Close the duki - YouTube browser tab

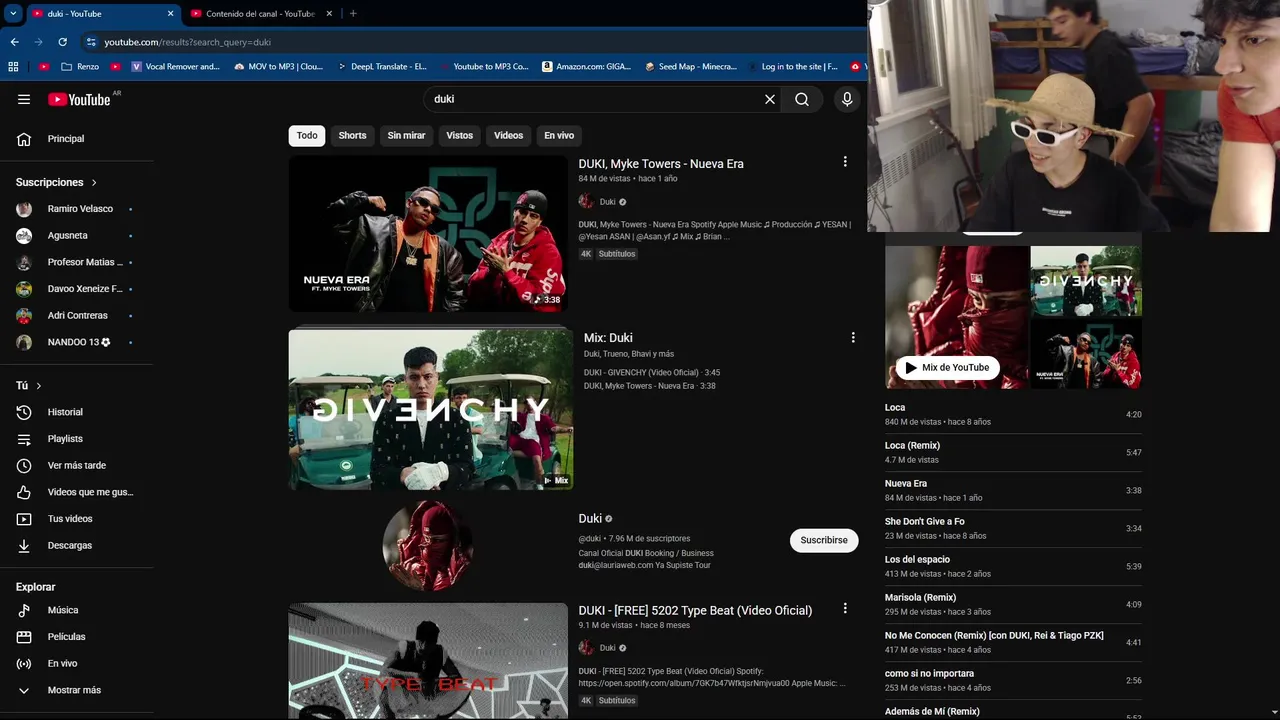click(x=170, y=14)
